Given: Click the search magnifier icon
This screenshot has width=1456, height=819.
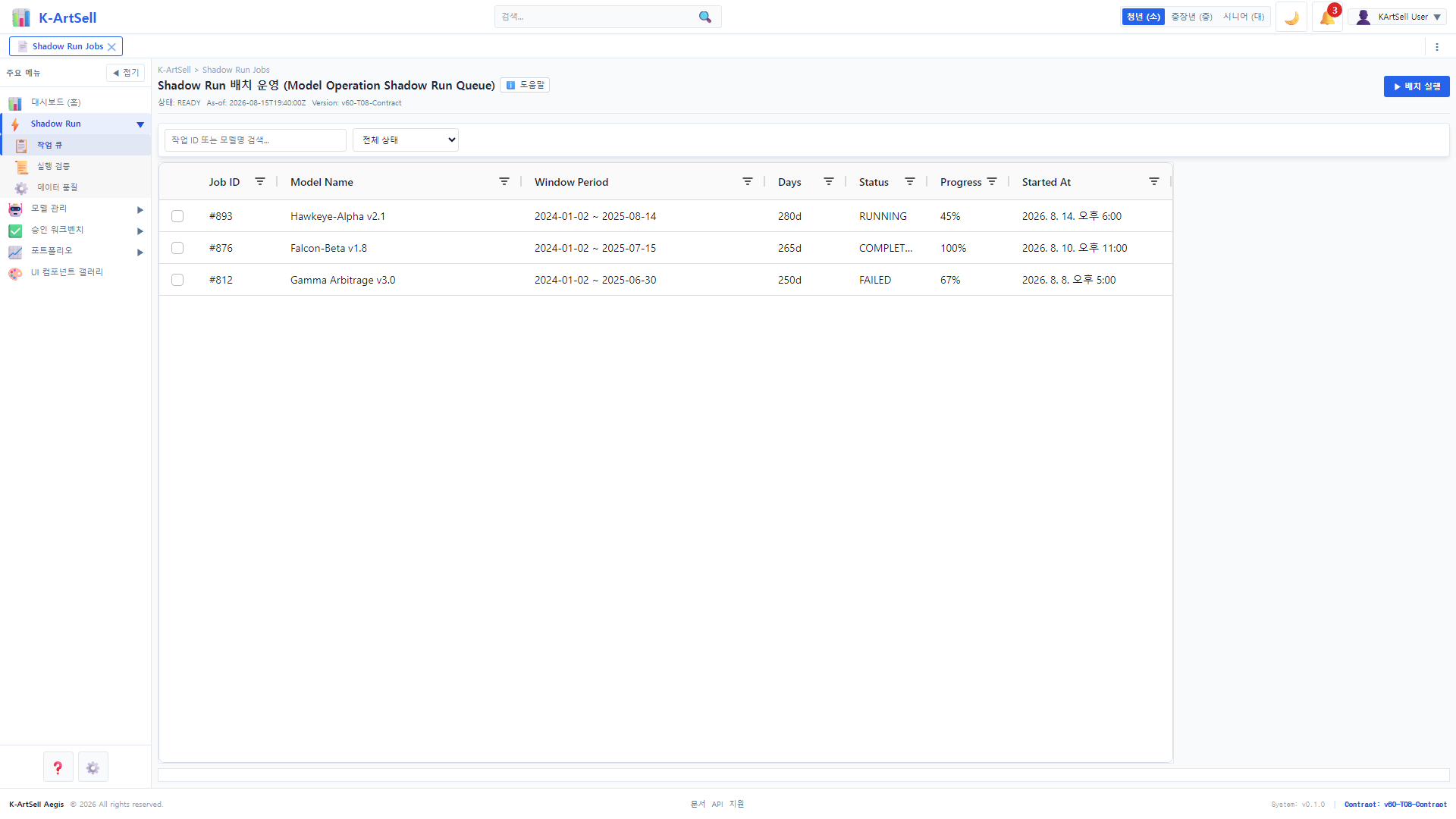Looking at the screenshot, I should pyautogui.click(x=705, y=17).
